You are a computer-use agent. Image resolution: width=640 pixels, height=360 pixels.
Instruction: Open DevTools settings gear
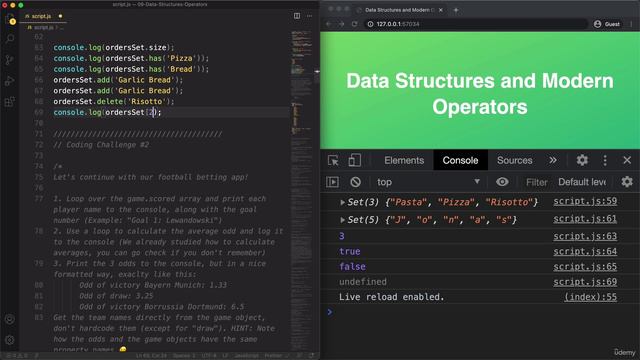click(582, 160)
